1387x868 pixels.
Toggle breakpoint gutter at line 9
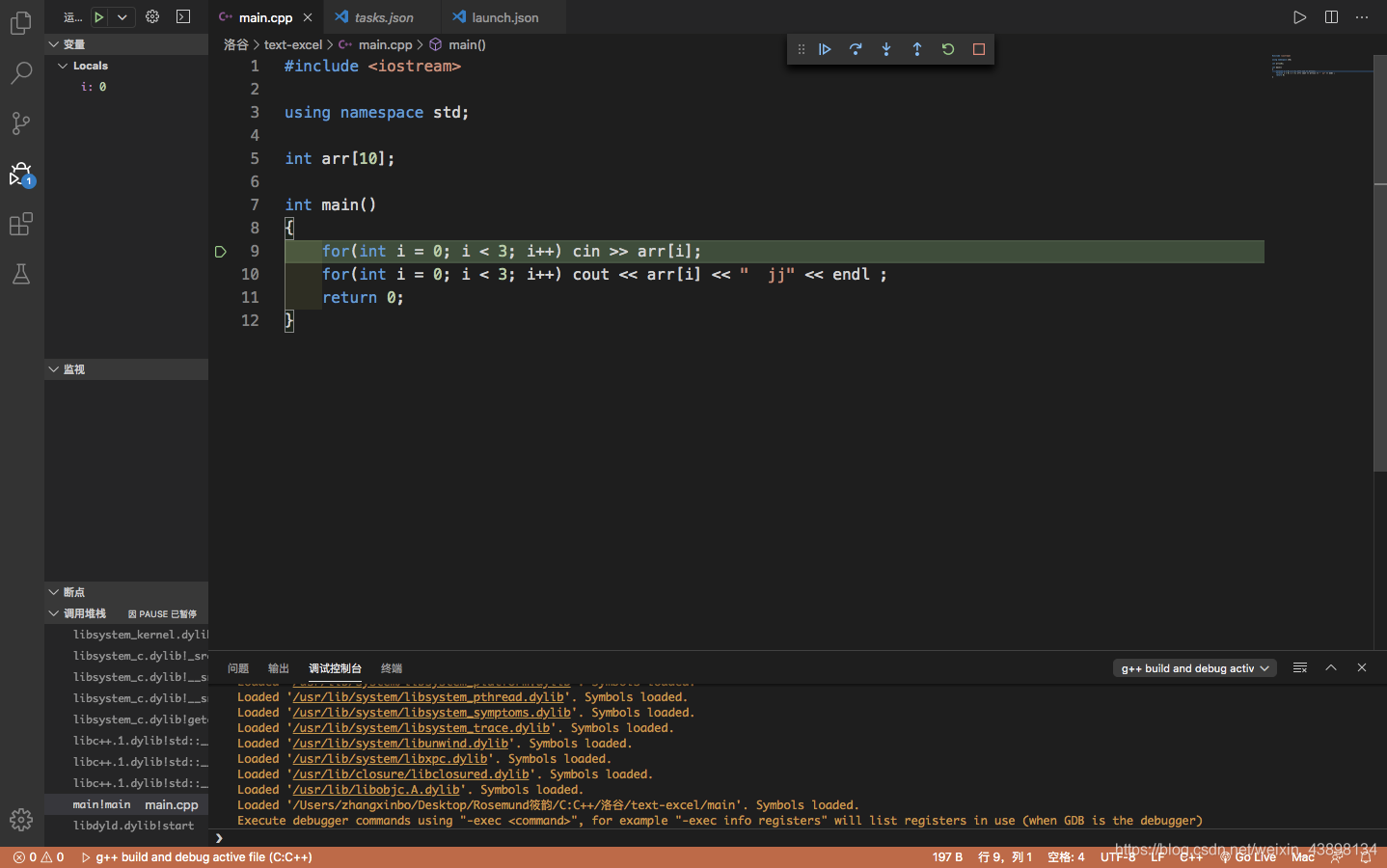220,252
